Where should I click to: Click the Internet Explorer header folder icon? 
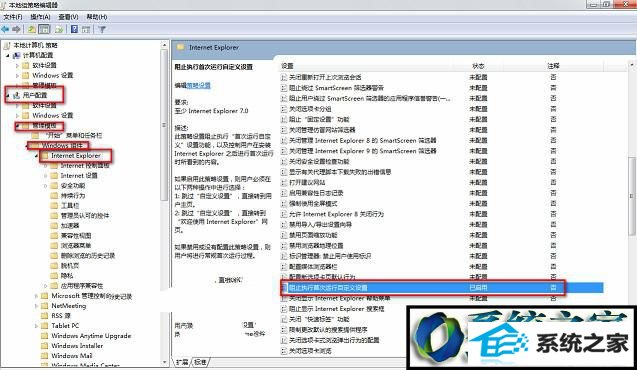180,48
